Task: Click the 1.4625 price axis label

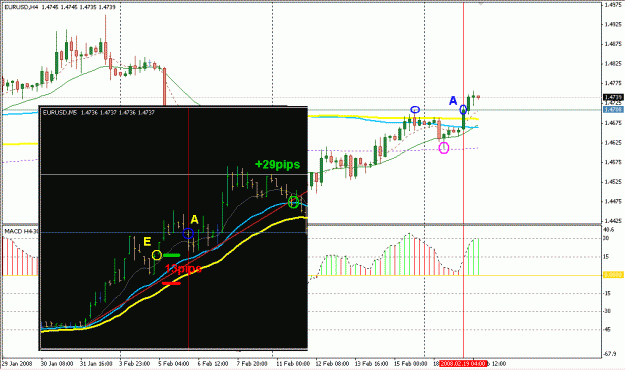Action: 613,142
